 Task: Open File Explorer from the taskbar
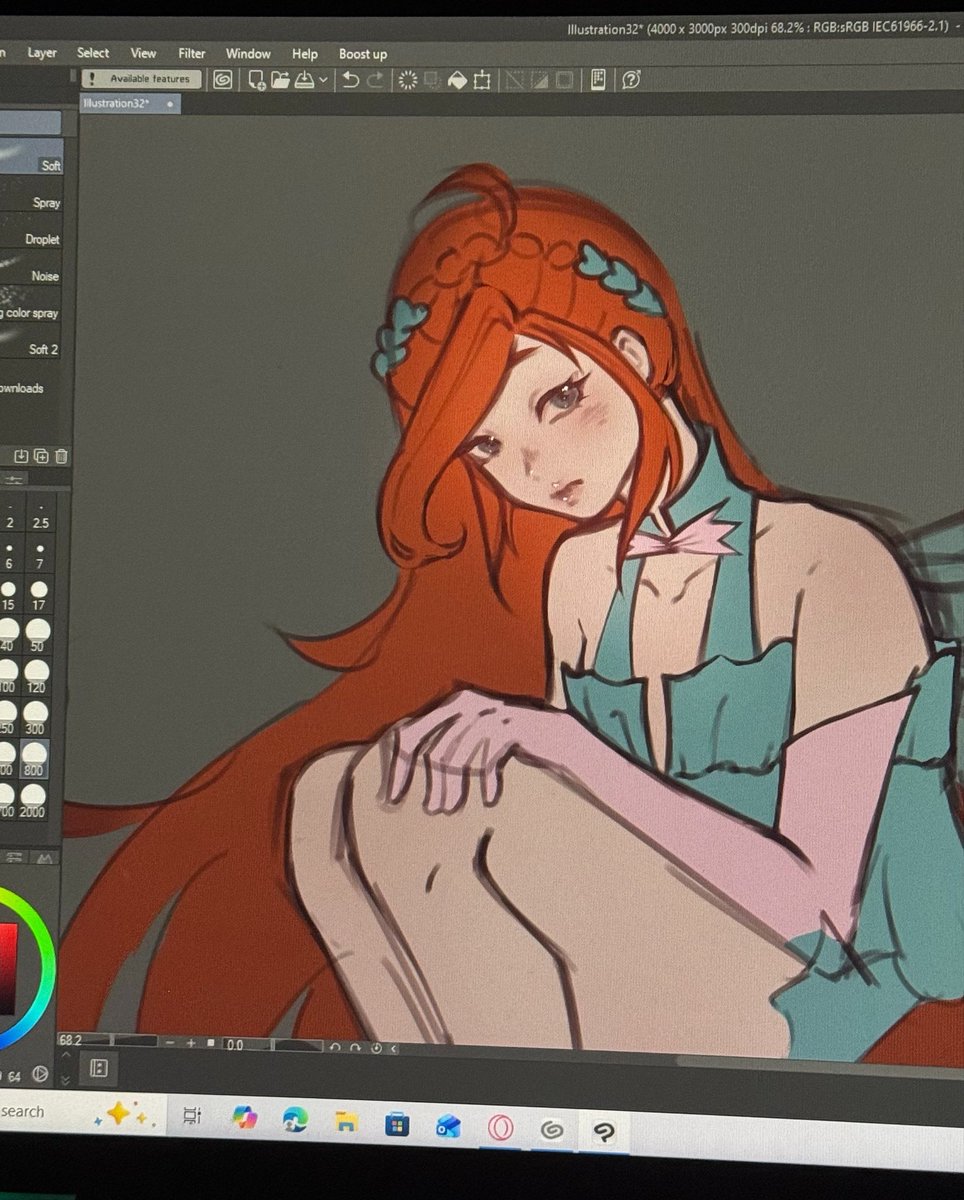[345, 1122]
